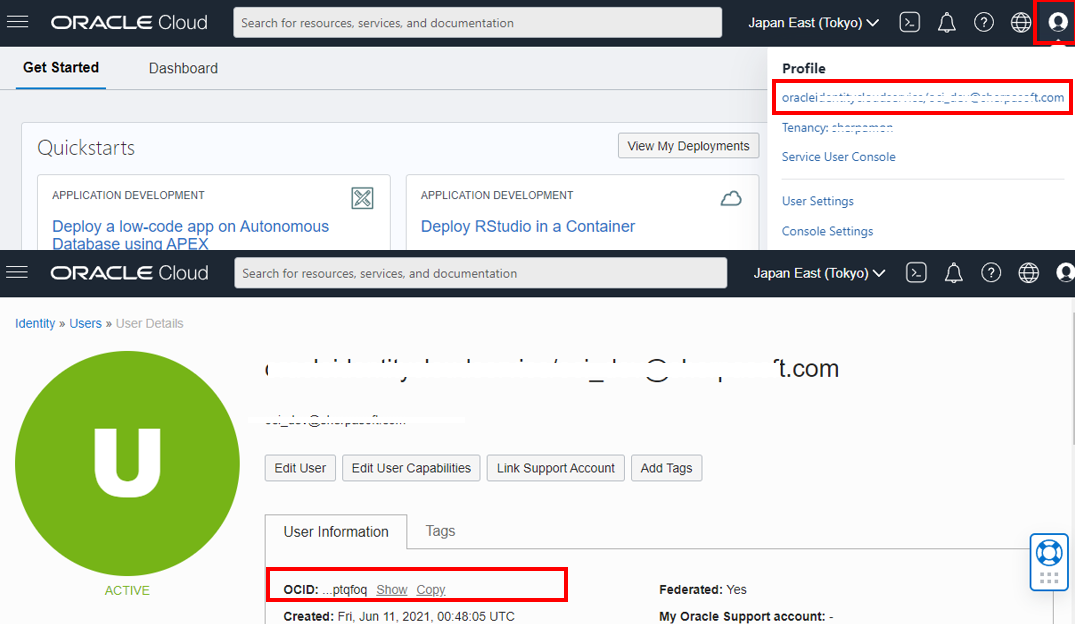Screen dimensions: 1075x624
Task: Go to Users breadcrumb
Action: tap(85, 324)
